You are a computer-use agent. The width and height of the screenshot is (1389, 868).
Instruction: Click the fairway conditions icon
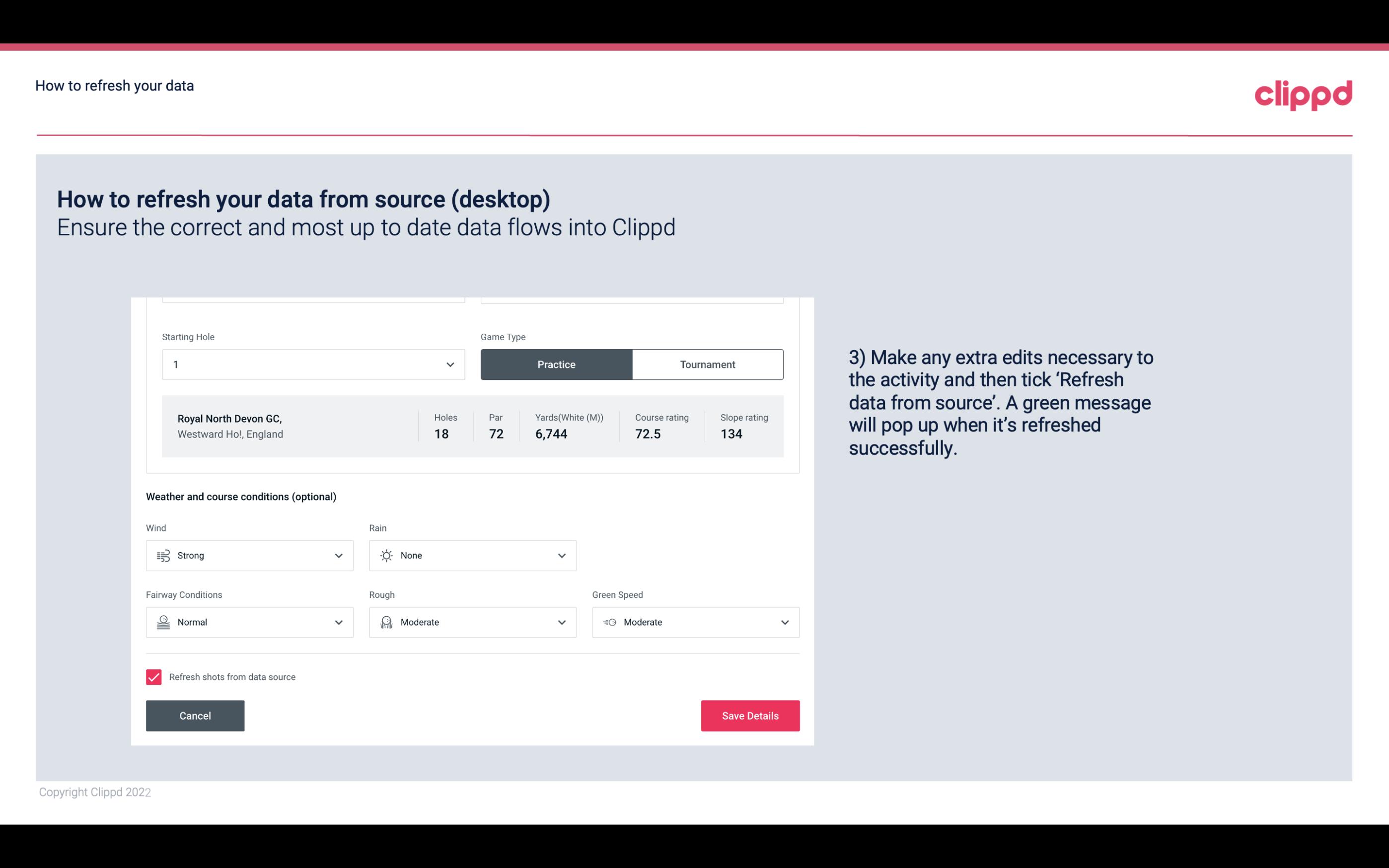click(163, 622)
